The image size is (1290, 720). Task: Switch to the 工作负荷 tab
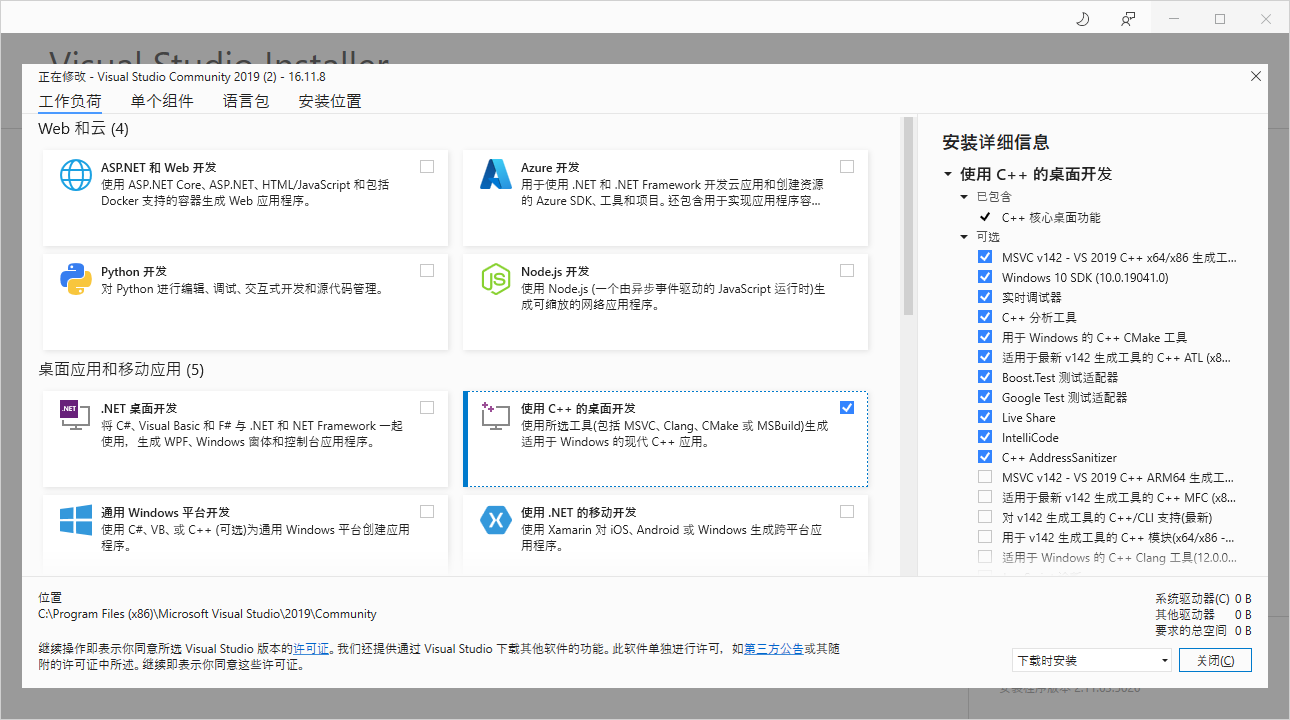pos(70,101)
